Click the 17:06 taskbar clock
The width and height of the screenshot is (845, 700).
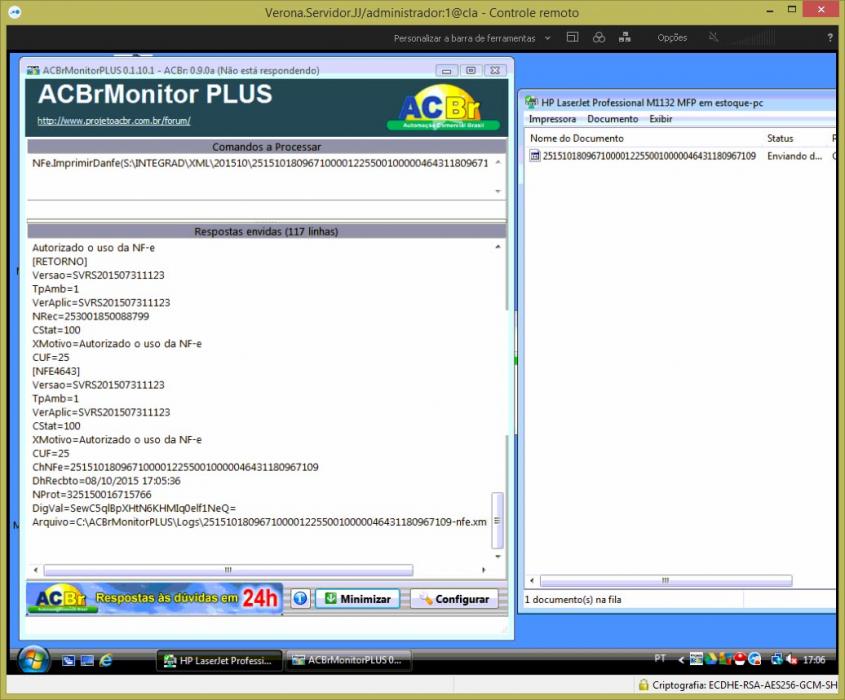coord(814,660)
